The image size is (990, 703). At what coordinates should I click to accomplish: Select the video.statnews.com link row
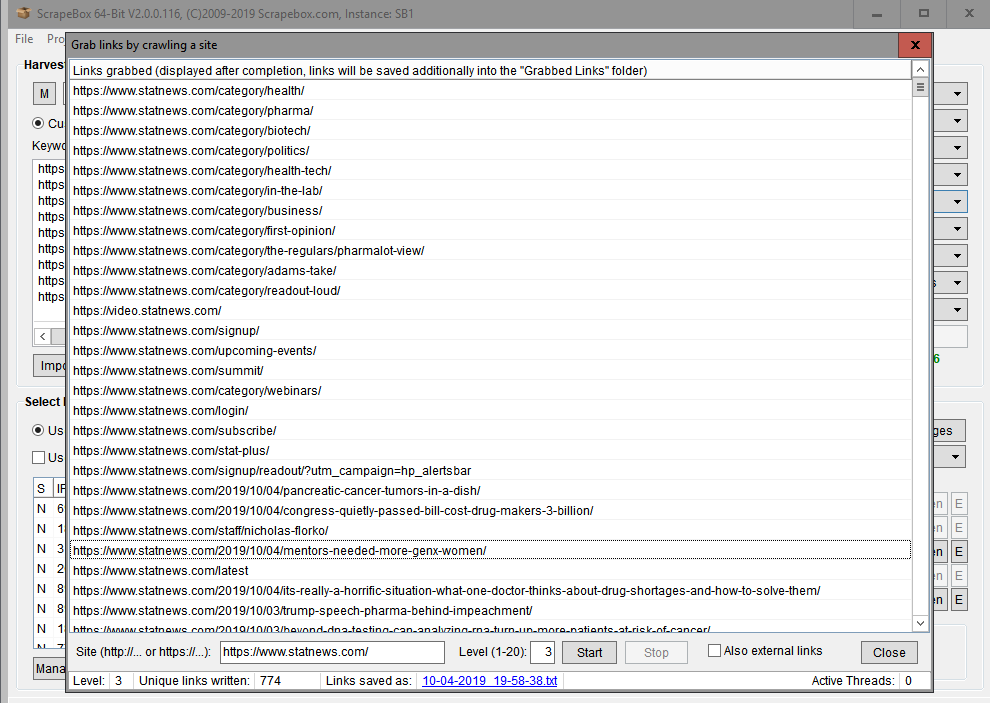click(491, 311)
